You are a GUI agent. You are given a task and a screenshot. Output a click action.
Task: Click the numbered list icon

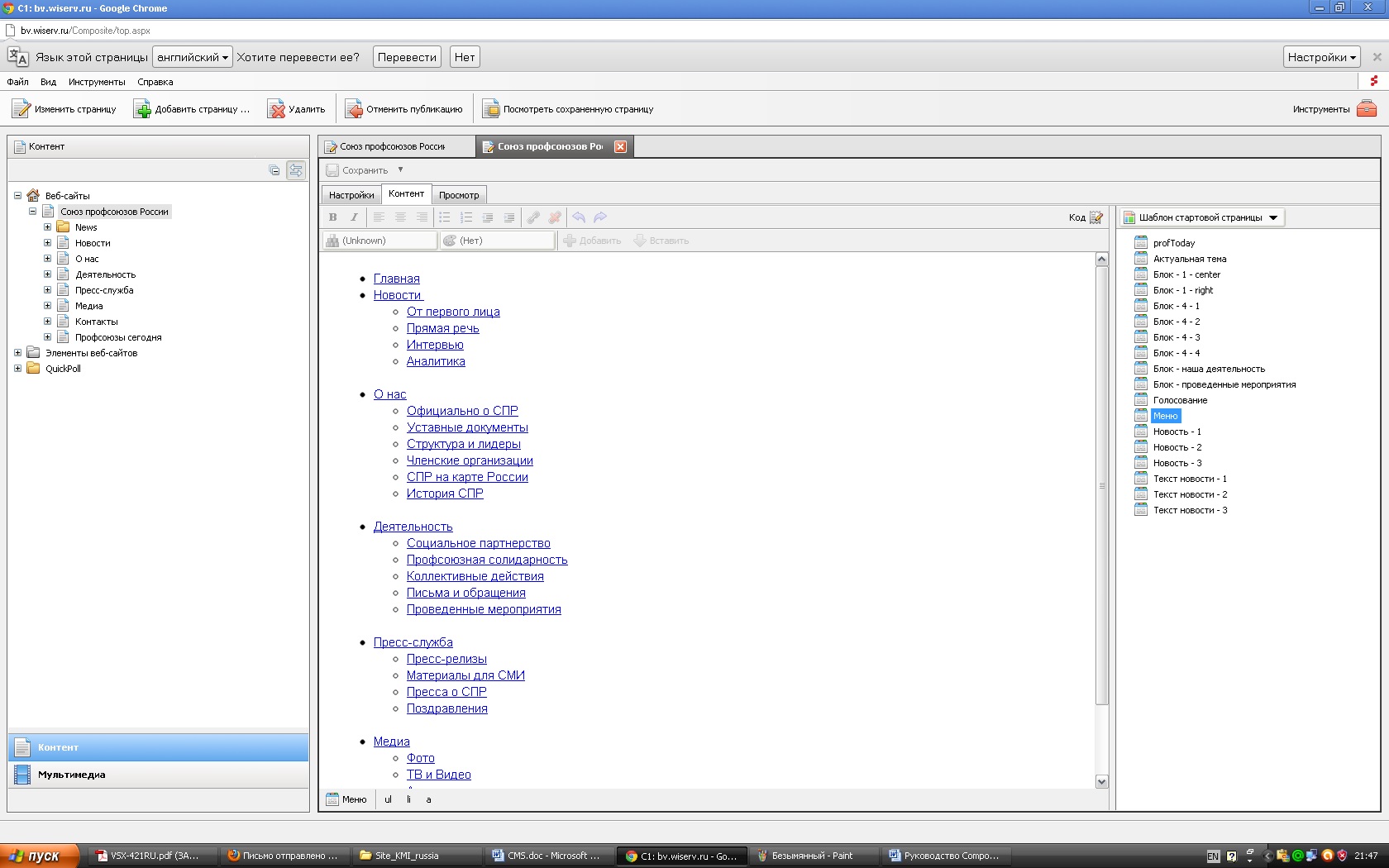coord(466,217)
